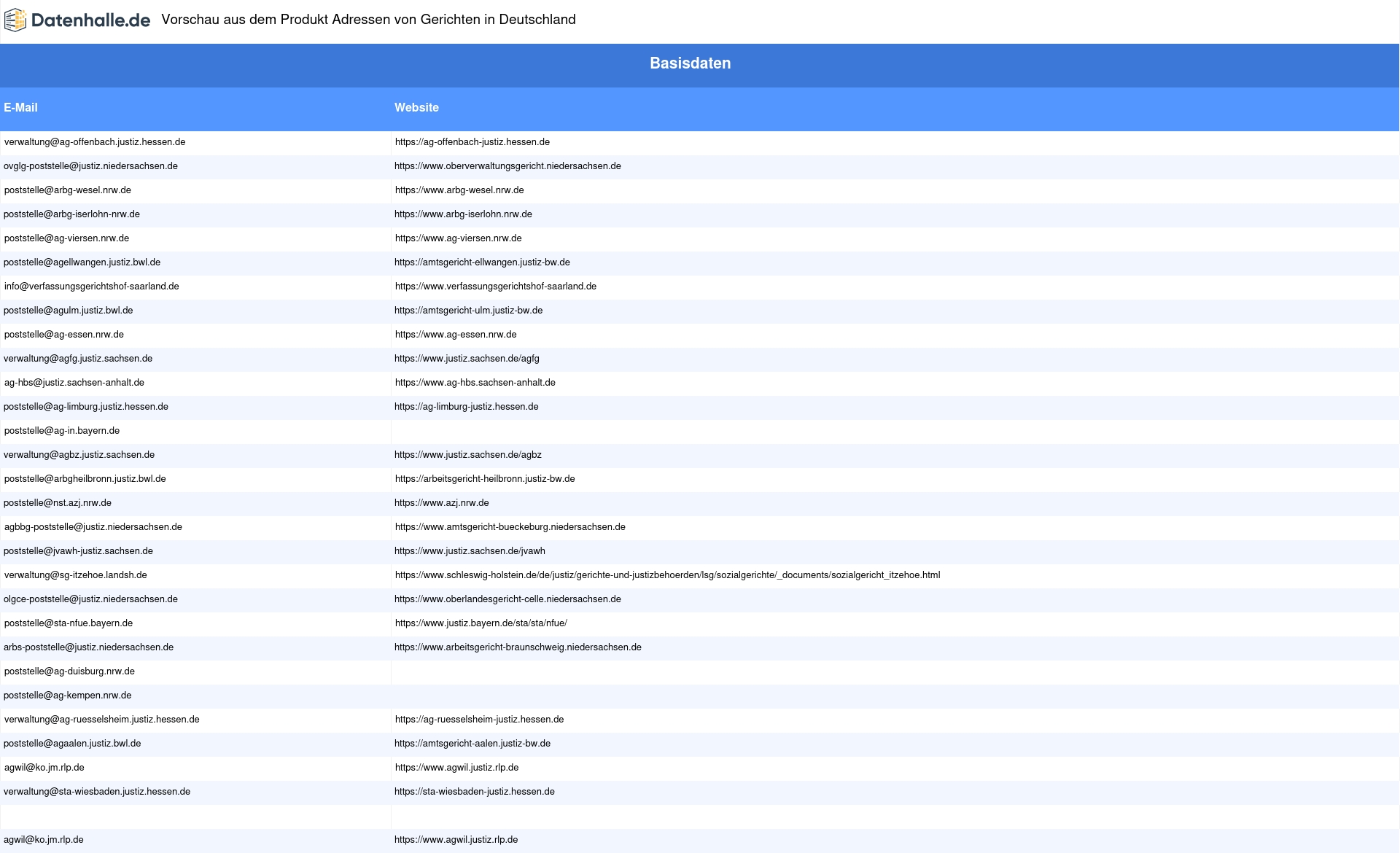Click the Datenhalle.de logo
1400x853 pixels.
pyautogui.click(x=77, y=20)
